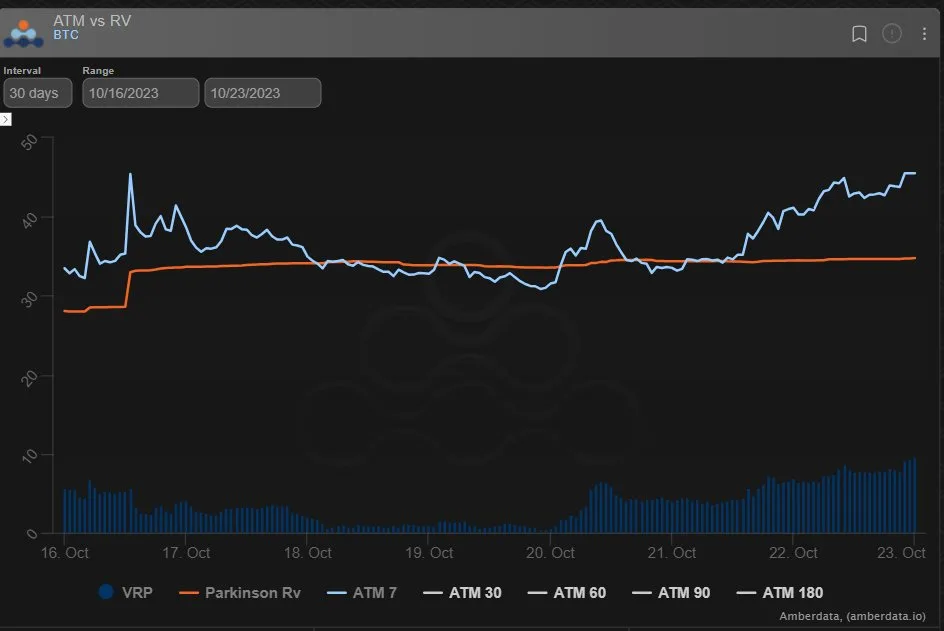Screen dimensions: 944x631
Task: Bookmark this ATM vs RV chart
Action: point(859,34)
